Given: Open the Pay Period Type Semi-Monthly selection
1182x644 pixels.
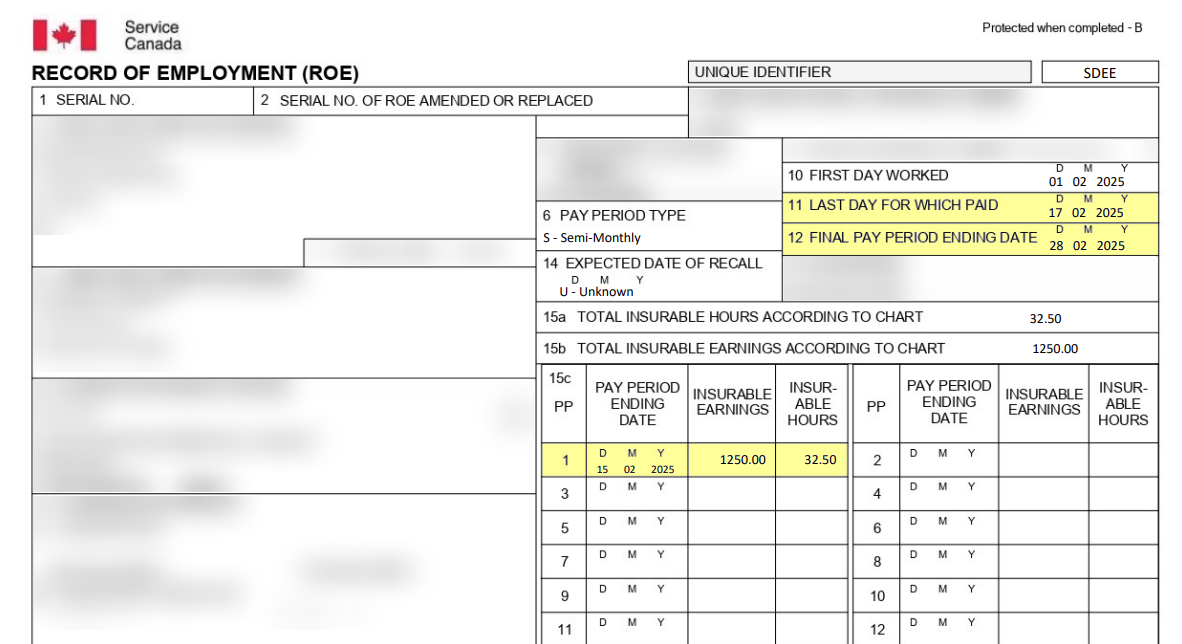Looking at the screenshot, I should [592, 238].
